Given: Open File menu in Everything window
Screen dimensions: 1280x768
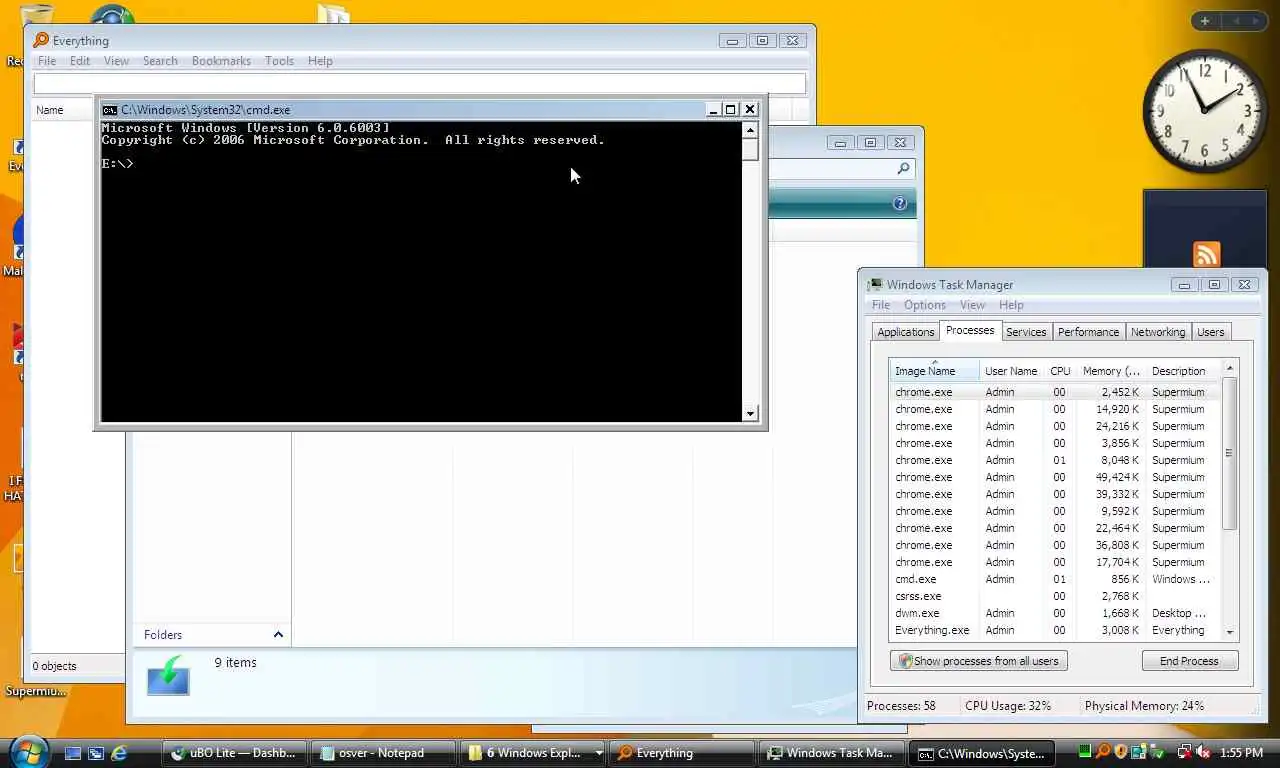Looking at the screenshot, I should coord(47,61).
